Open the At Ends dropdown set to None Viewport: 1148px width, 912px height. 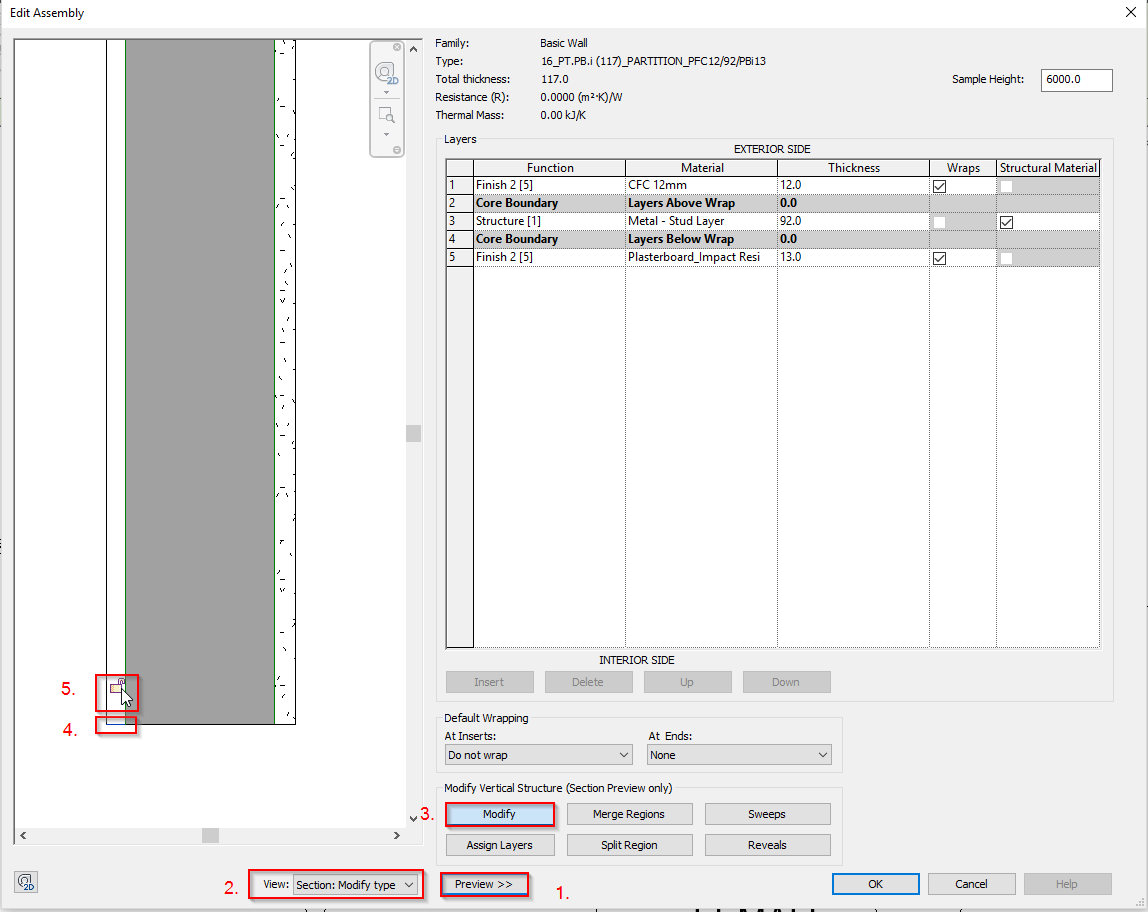coord(739,755)
